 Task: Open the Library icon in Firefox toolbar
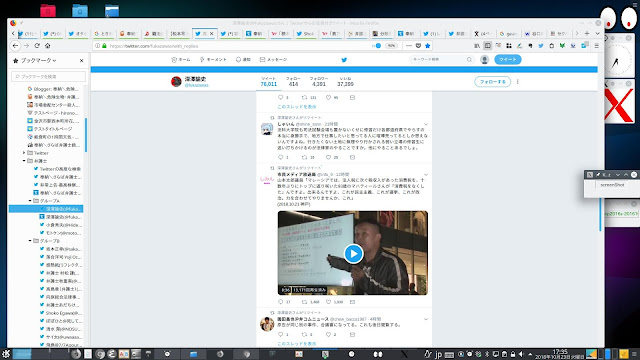[x=477, y=46]
